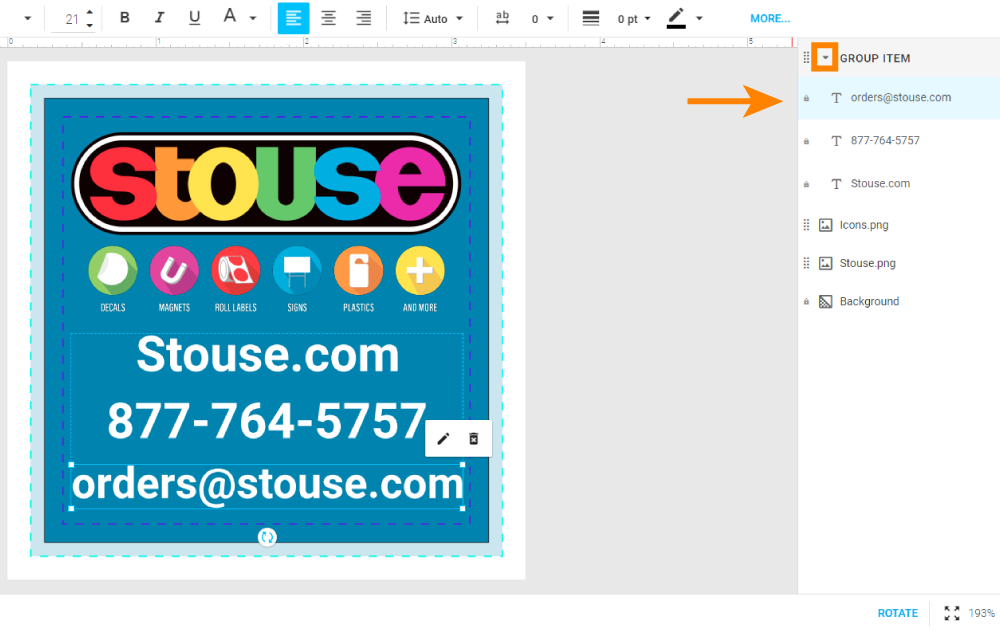Select the Background layer
Viewport: 1000px width, 631px height.
pyautogui.click(x=899, y=301)
